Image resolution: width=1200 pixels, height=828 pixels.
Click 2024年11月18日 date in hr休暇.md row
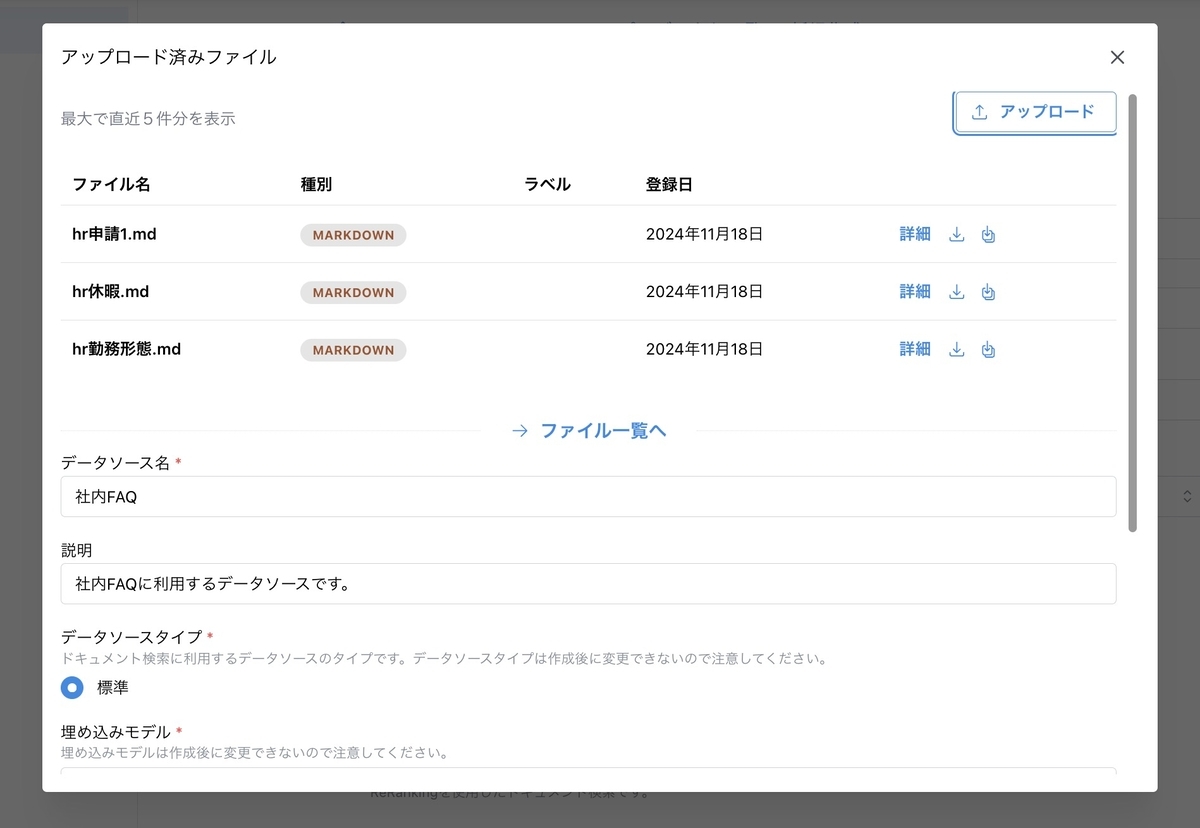[x=704, y=291]
